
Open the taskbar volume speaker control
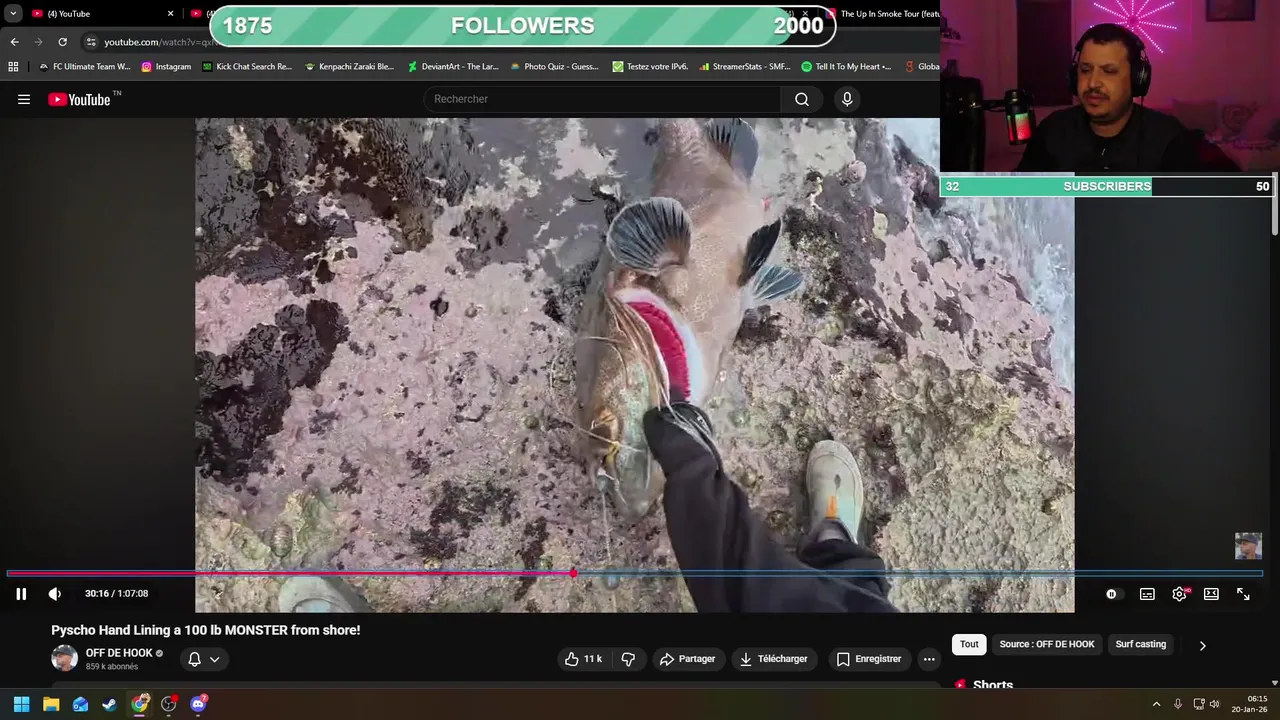coord(1214,704)
